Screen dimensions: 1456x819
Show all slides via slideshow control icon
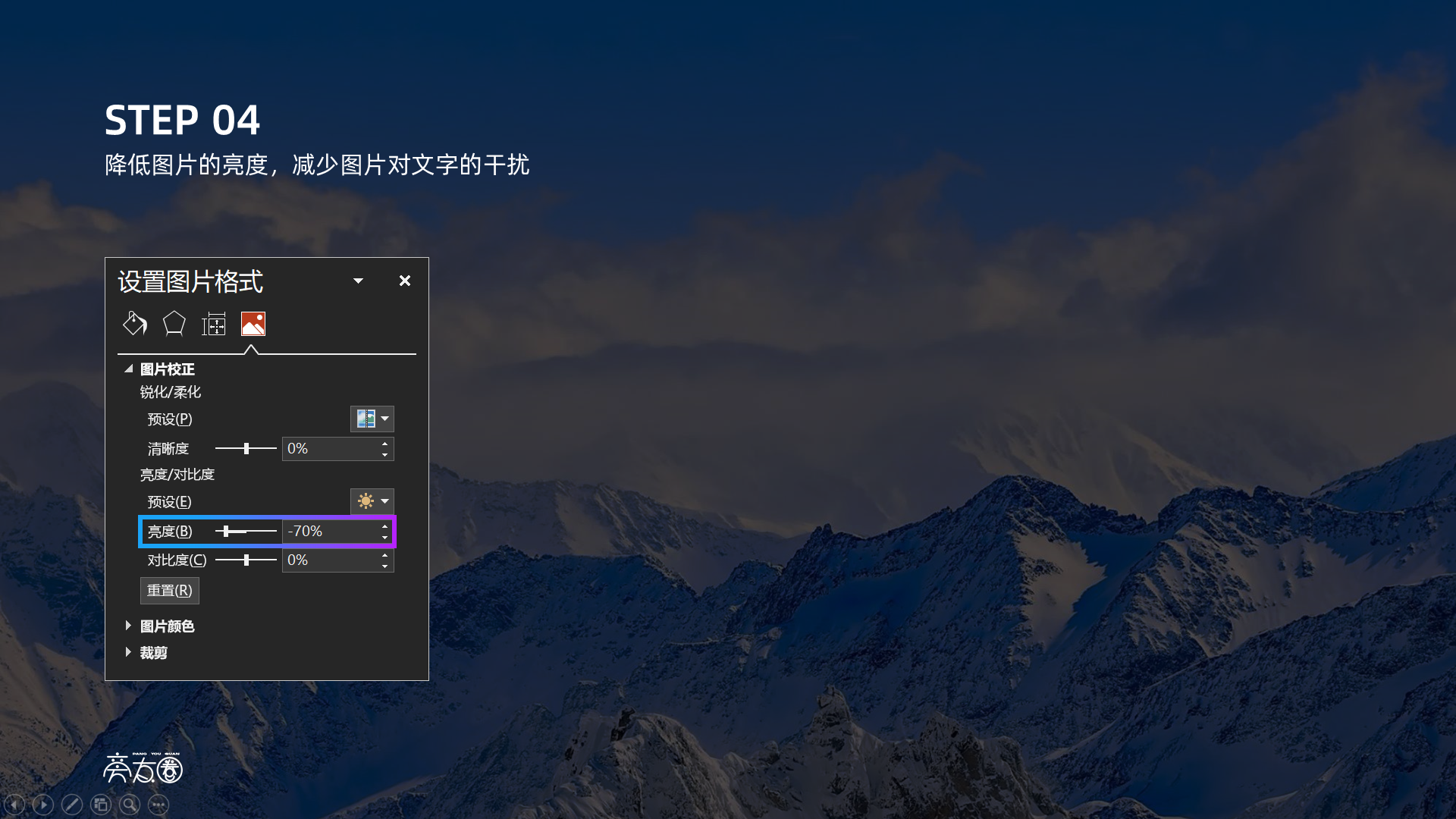101,805
